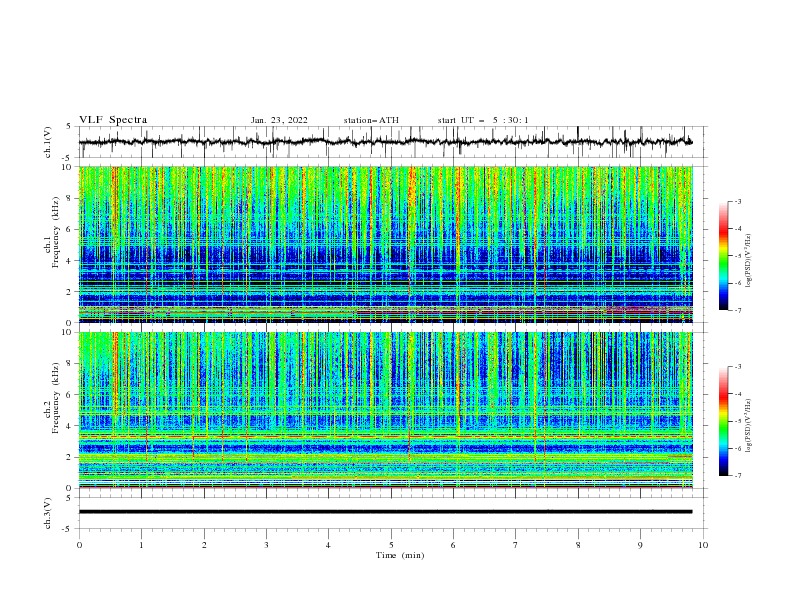Viewport: 792px width, 612px height.
Task: Click the "VLF Spectra" plot title
Action: click(113, 120)
